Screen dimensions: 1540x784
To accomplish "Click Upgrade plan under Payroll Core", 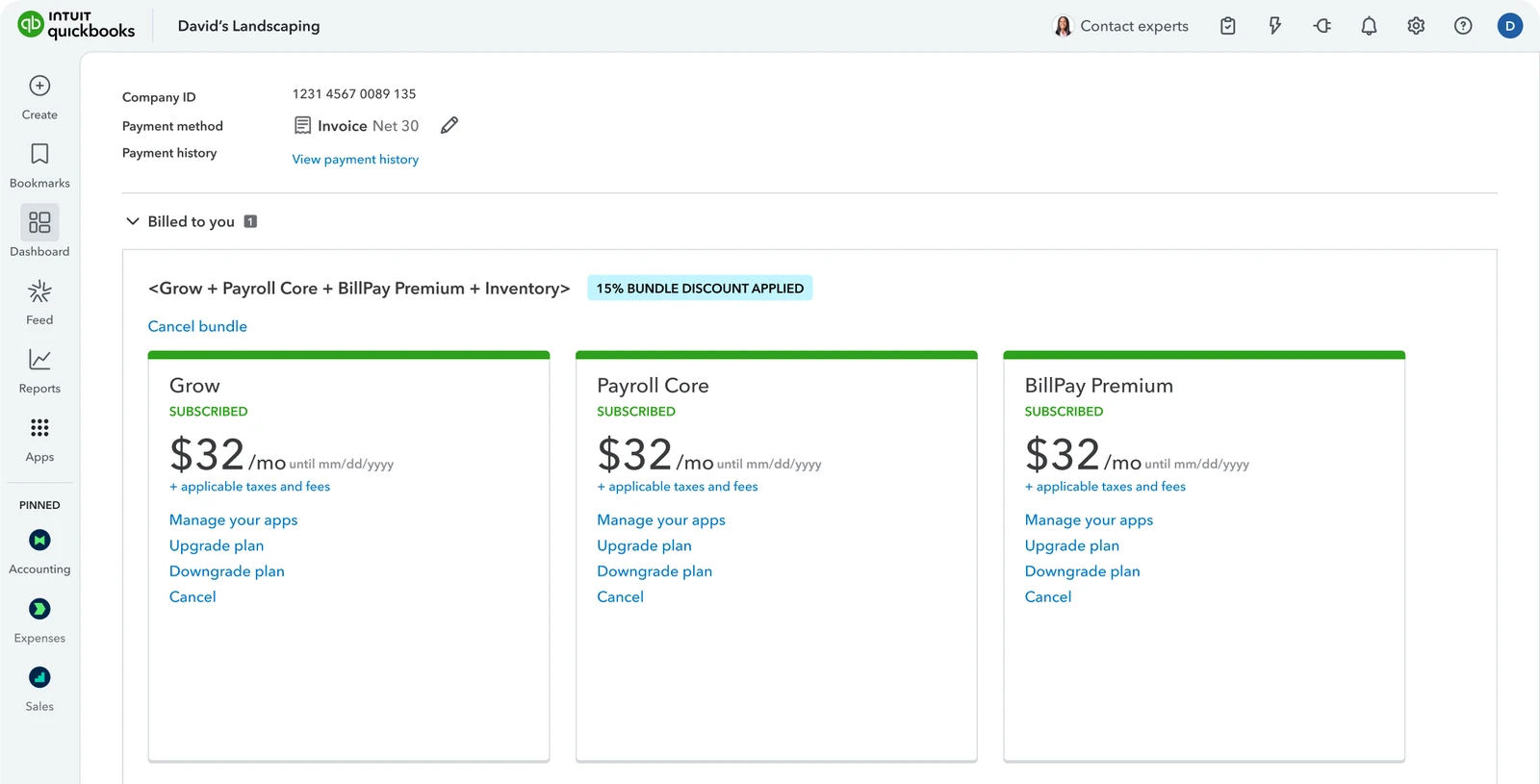I will (x=644, y=545).
